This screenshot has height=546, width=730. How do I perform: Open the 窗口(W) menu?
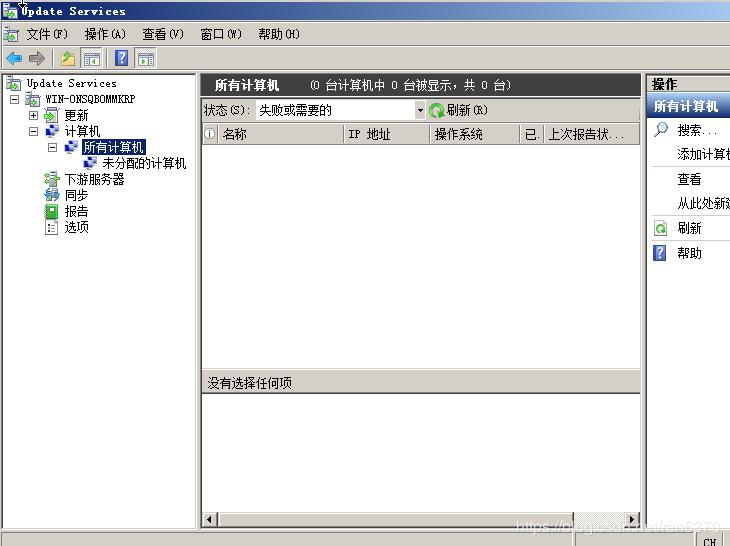221,34
